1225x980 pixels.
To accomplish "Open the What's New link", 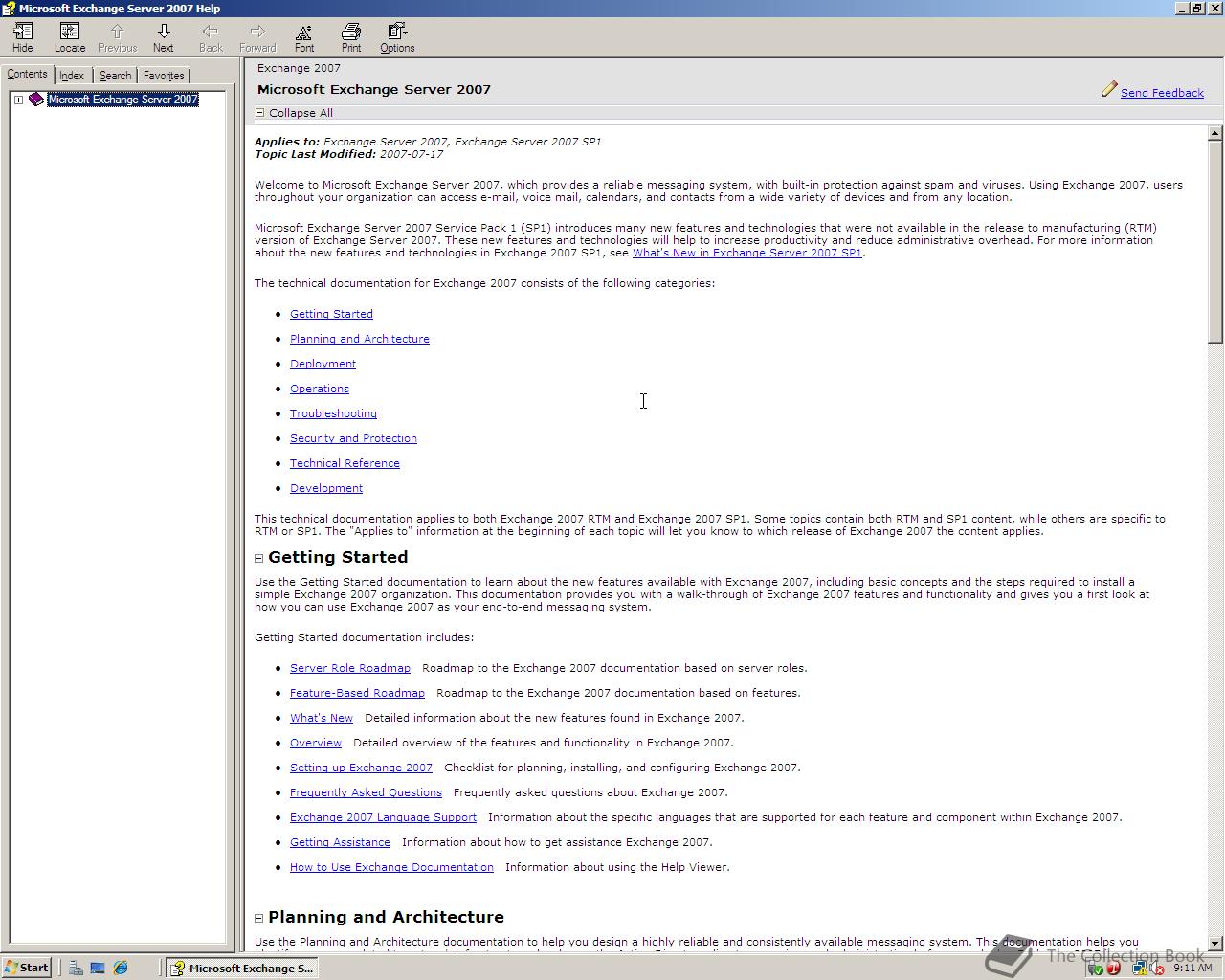I will [322, 718].
